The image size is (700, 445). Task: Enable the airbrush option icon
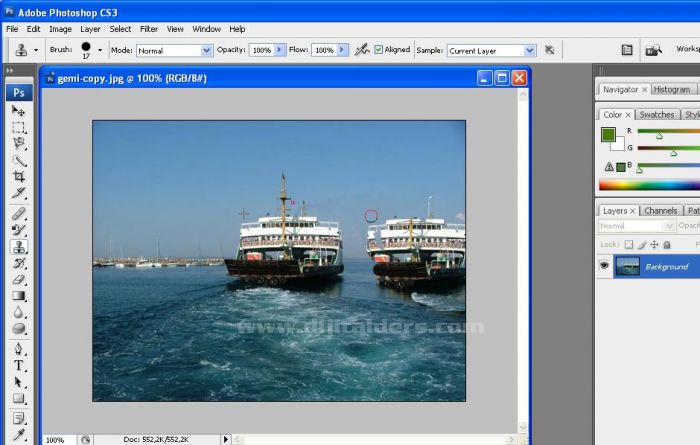[362, 49]
